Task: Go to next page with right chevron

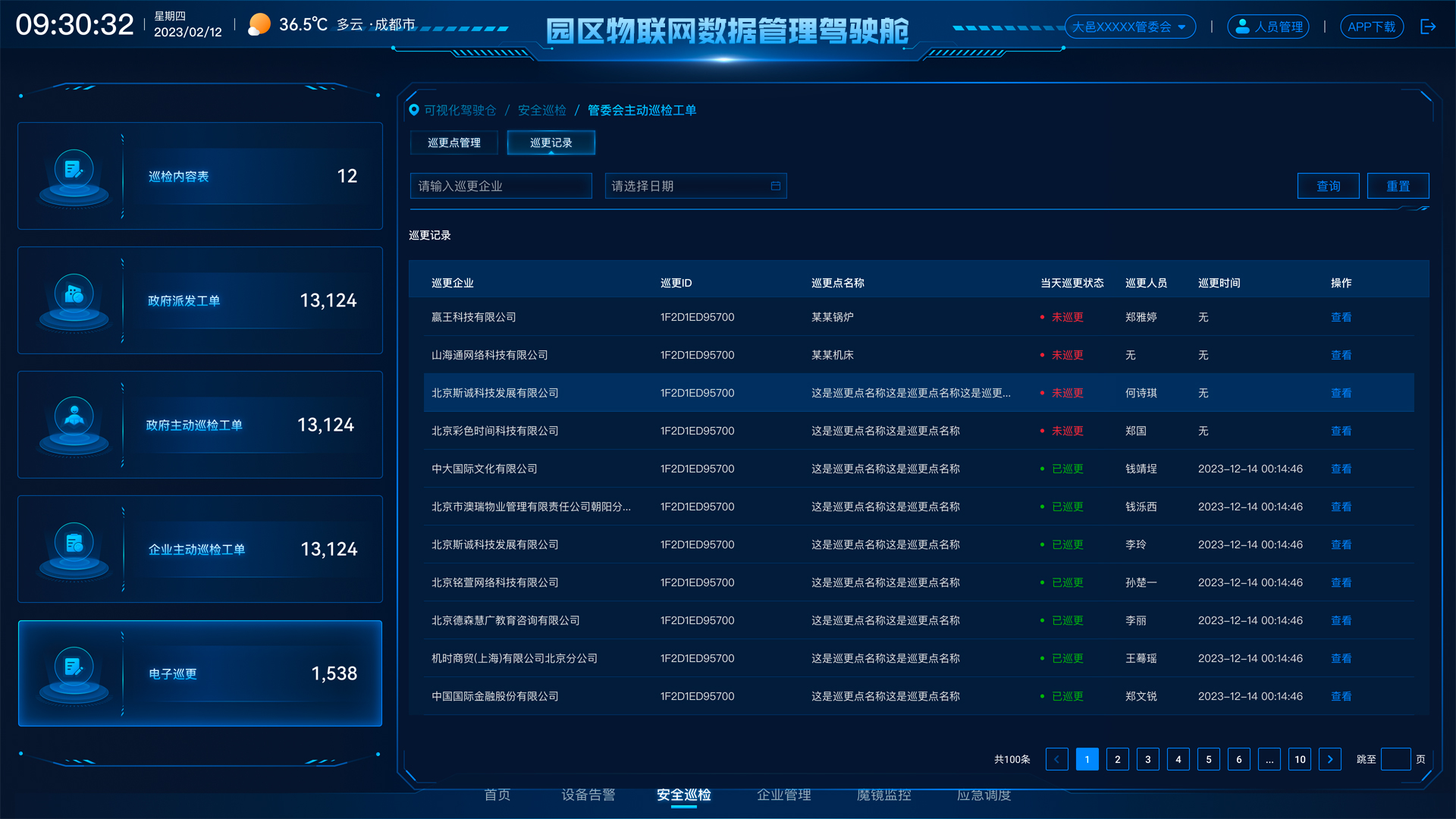Action: tap(1329, 759)
